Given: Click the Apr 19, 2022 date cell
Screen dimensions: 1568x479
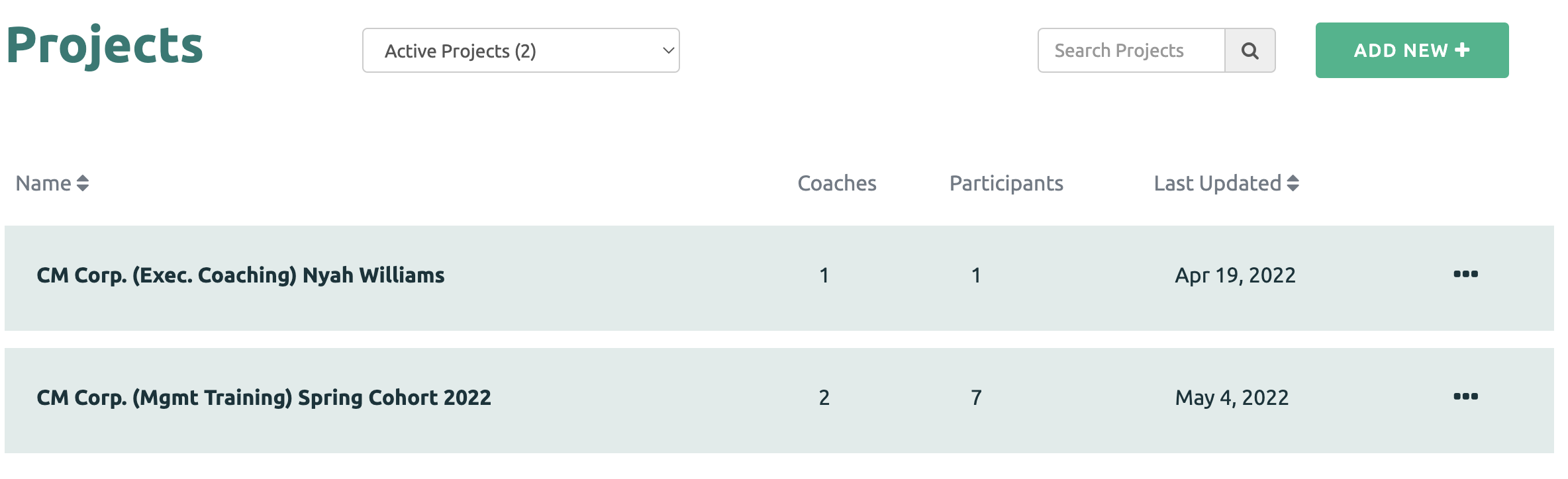Looking at the screenshot, I should (1235, 275).
